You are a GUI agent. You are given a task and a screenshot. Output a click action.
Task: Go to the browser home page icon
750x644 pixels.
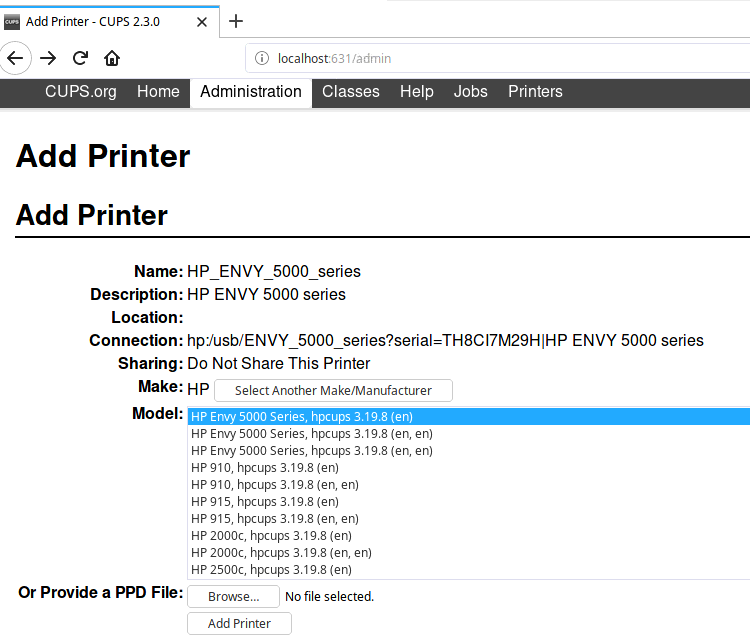coord(112,58)
